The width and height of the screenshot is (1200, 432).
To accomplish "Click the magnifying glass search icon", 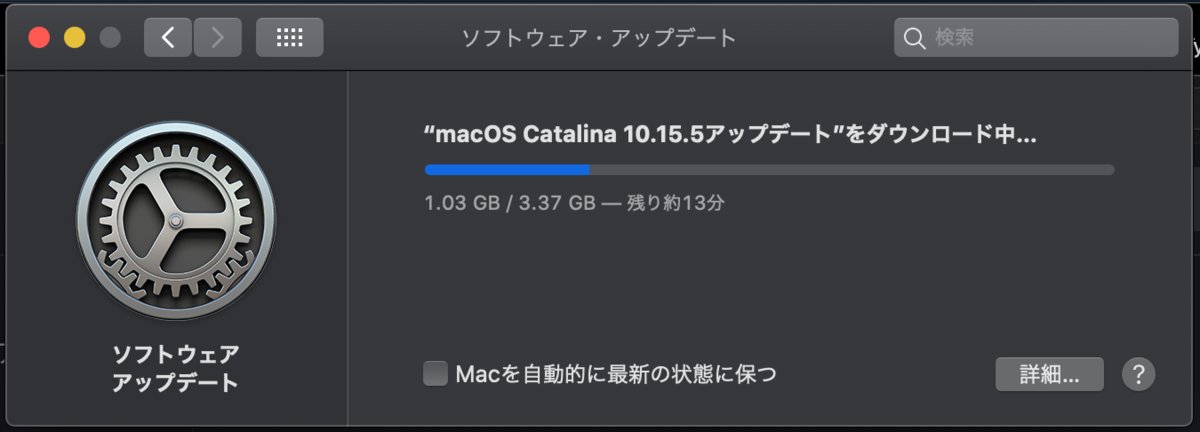I will click(x=913, y=38).
